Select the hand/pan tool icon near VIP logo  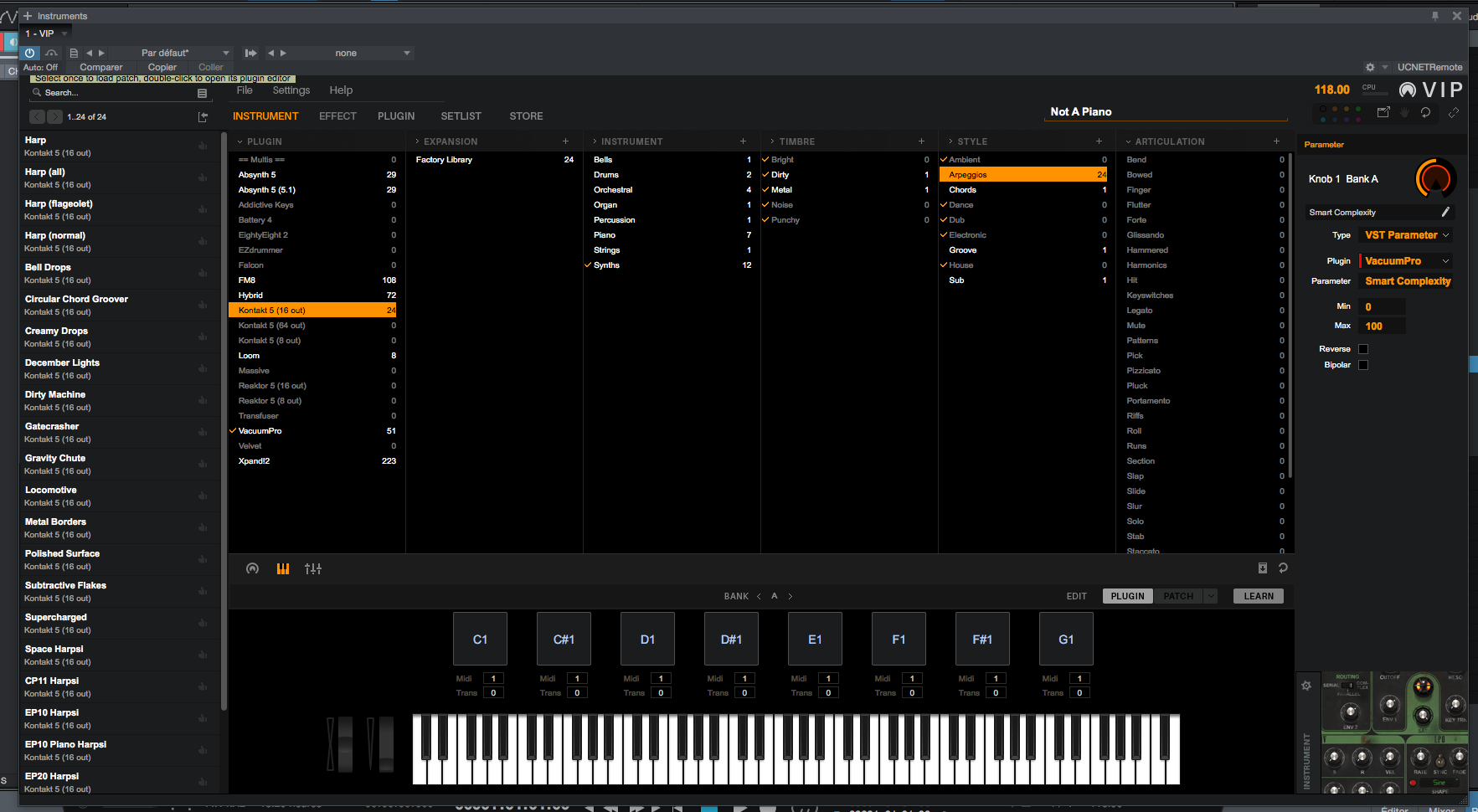[1404, 111]
